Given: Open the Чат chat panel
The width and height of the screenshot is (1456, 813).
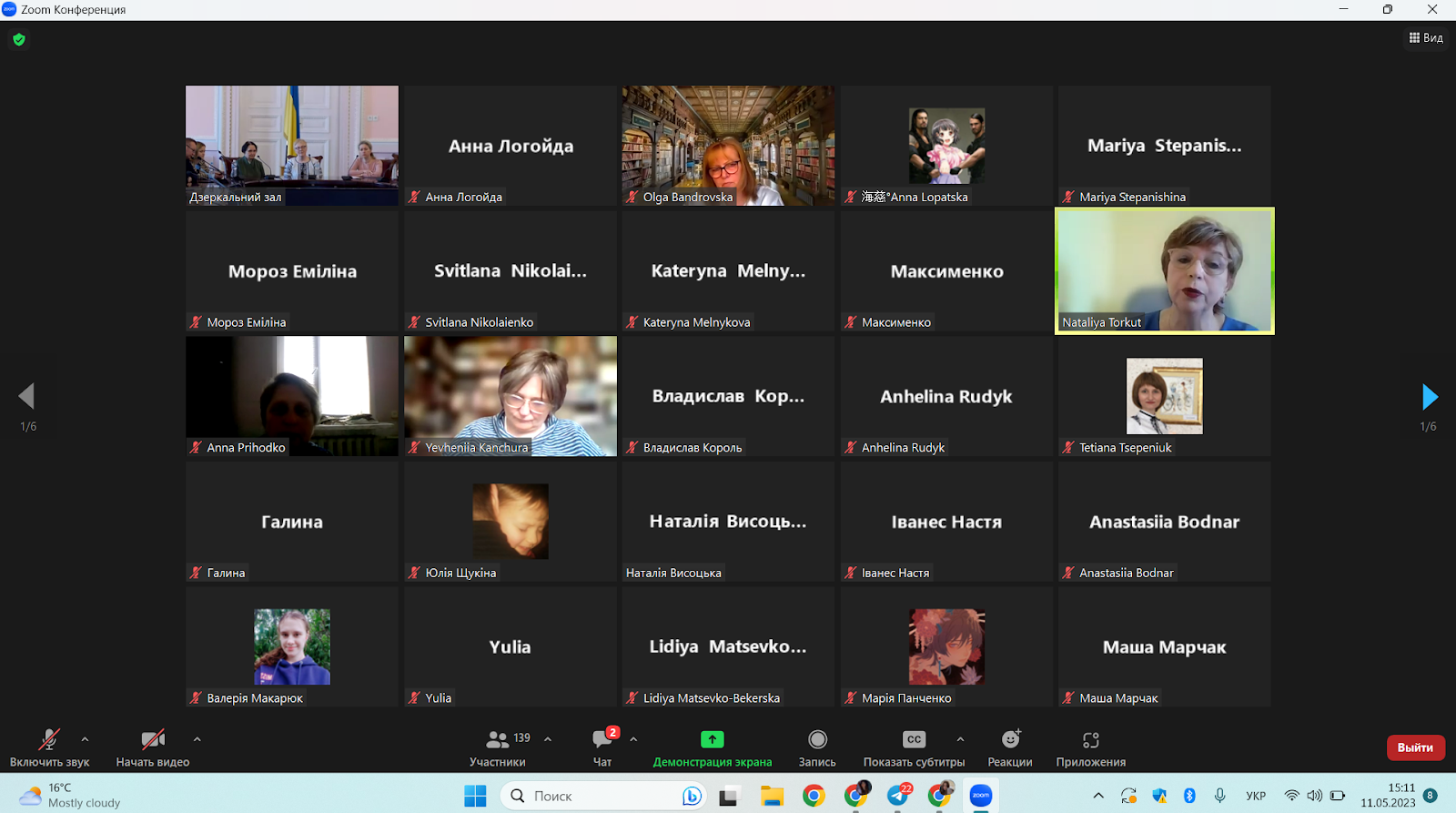Looking at the screenshot, I should pyautogui.click(x=602, y=747).
